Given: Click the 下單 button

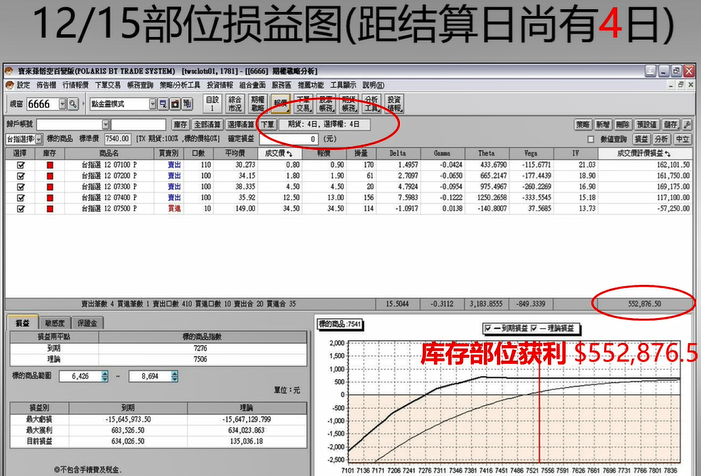Looking at the screenshot, I should (x=267, y=125).
